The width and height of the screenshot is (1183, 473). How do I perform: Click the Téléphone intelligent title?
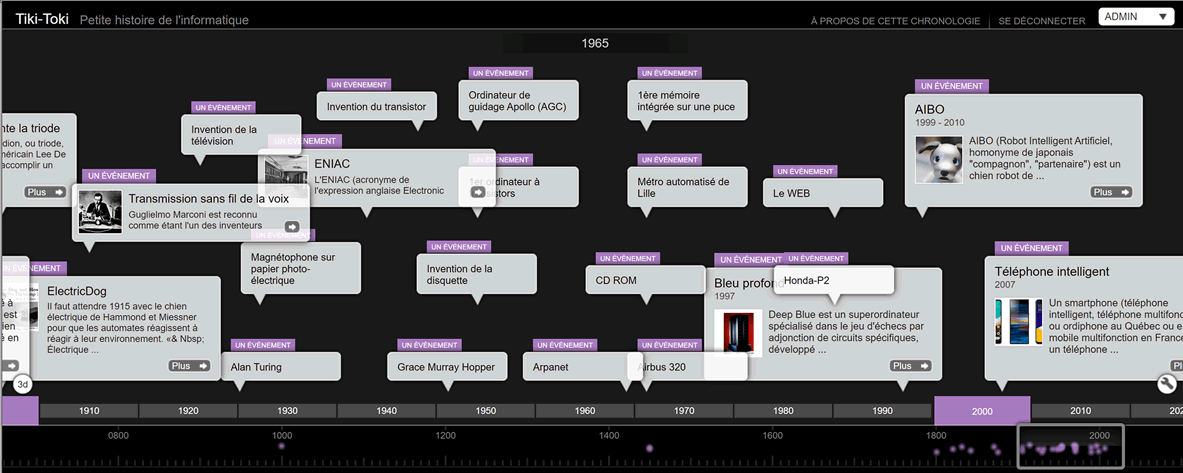point(1052,271)
